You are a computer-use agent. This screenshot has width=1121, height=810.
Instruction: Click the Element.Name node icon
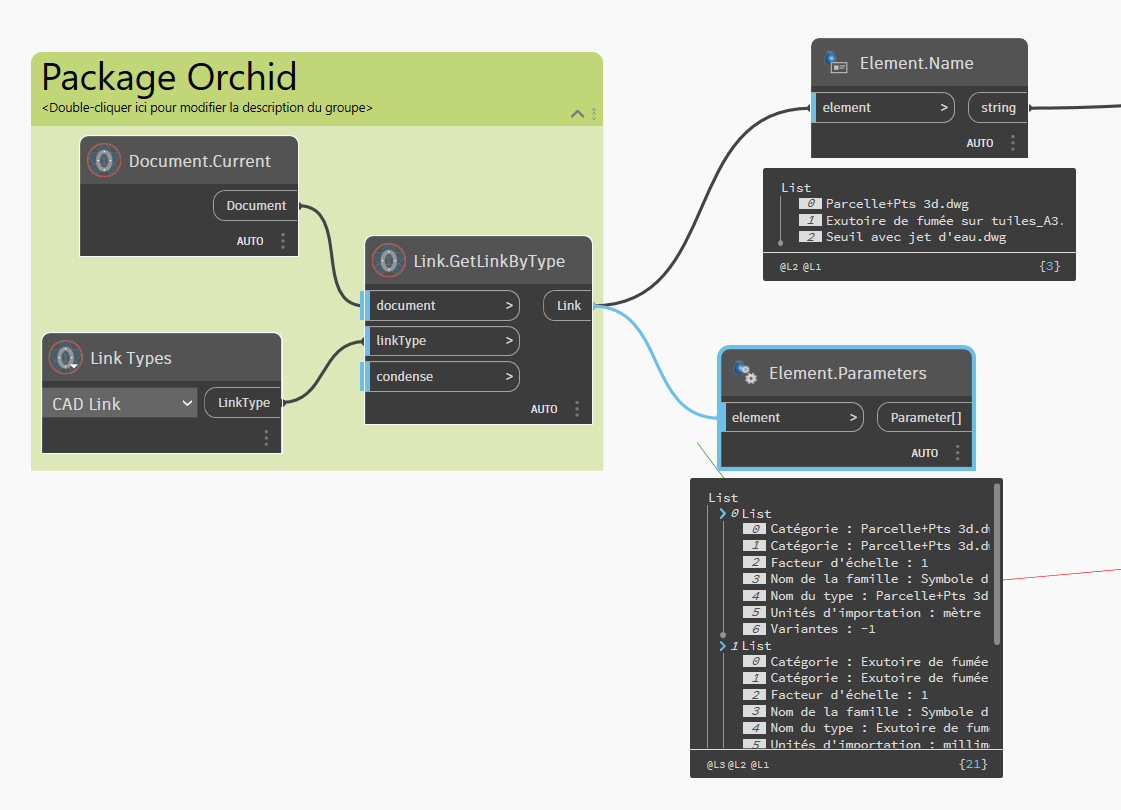pyautogui.click(x=836, y=62)
